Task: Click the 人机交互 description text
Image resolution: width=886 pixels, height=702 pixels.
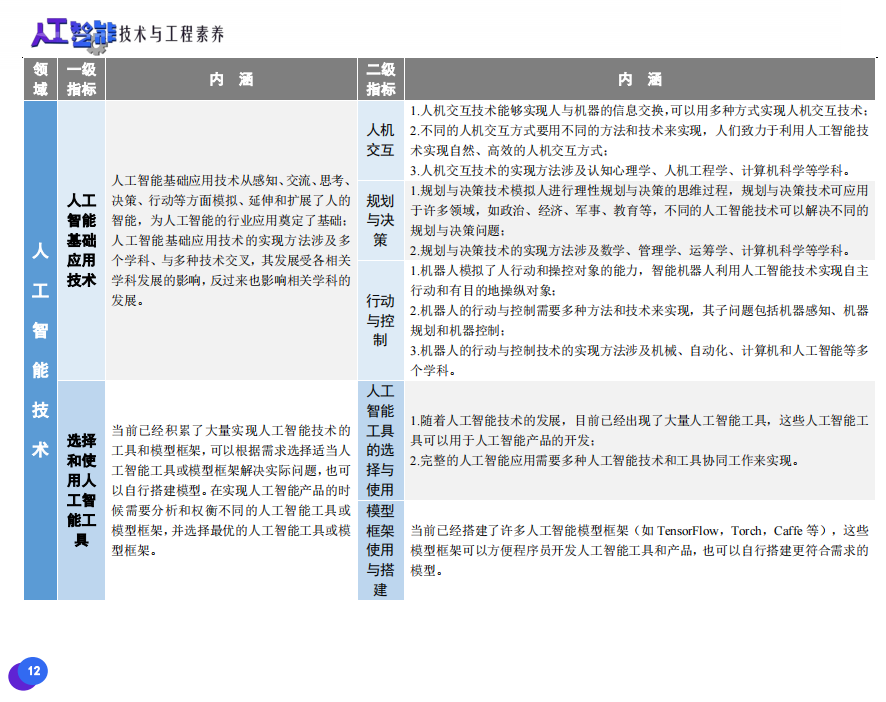Action: point(639,140)
